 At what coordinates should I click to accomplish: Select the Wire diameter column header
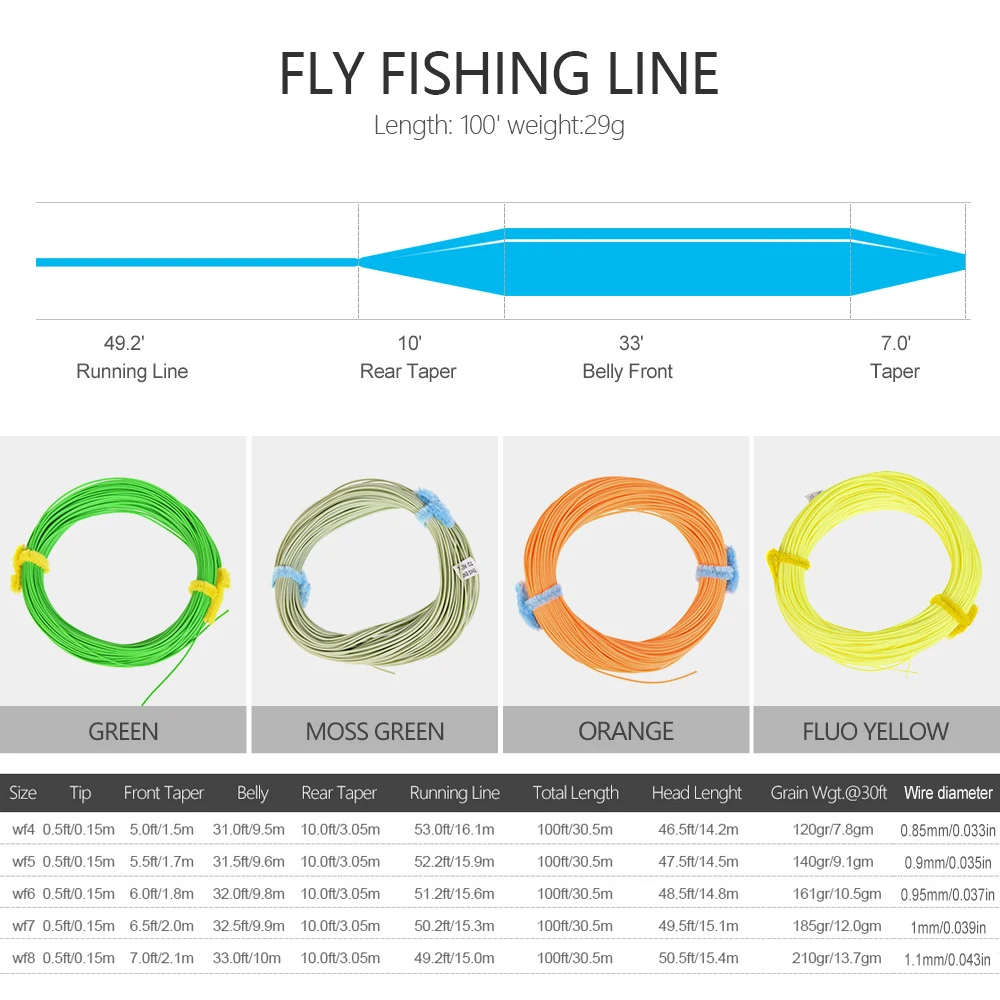pyautogui.click(x=948, y=793)
